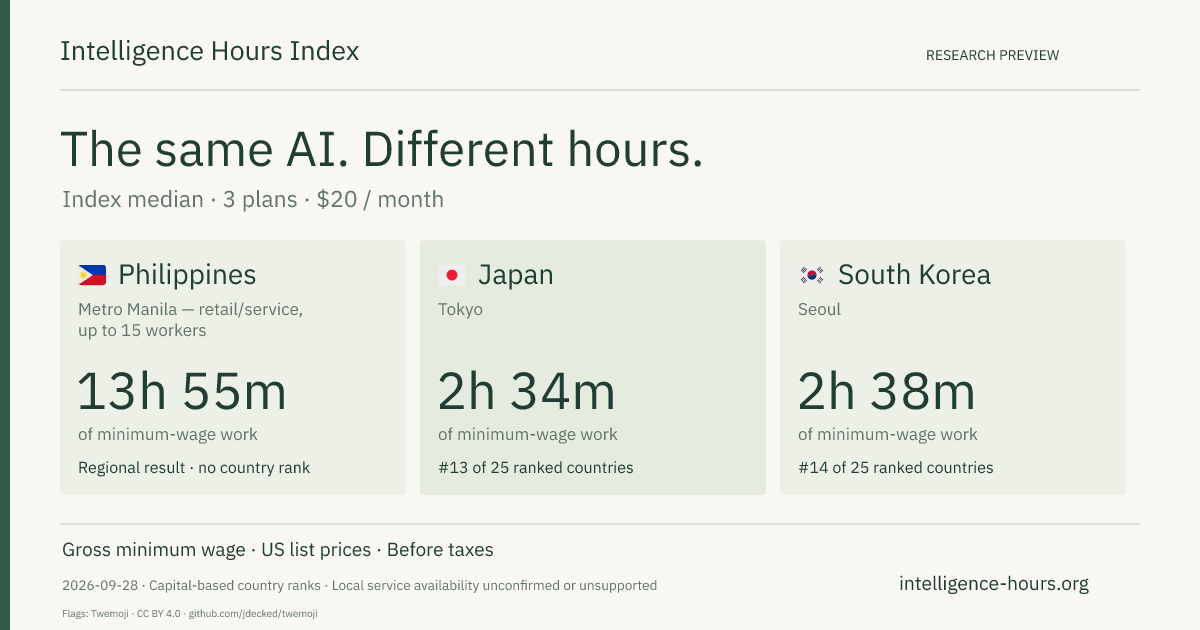Click the 13h 55m hours value

pyautogui.click(x=182, y=391)
